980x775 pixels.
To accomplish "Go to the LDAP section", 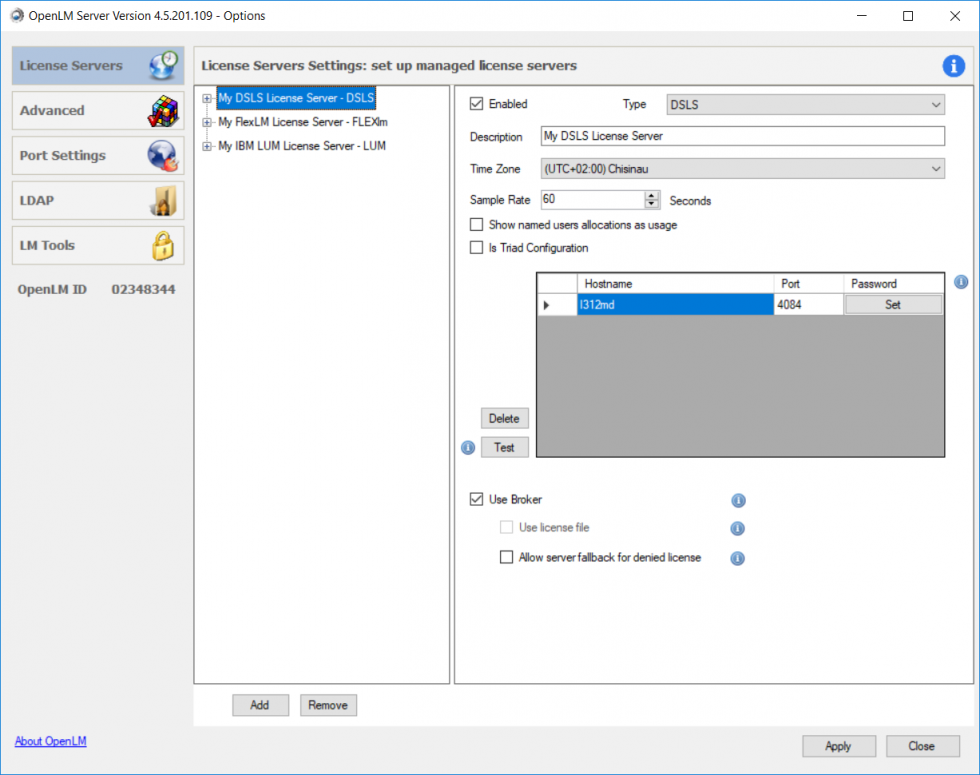I will coord(98,201).
